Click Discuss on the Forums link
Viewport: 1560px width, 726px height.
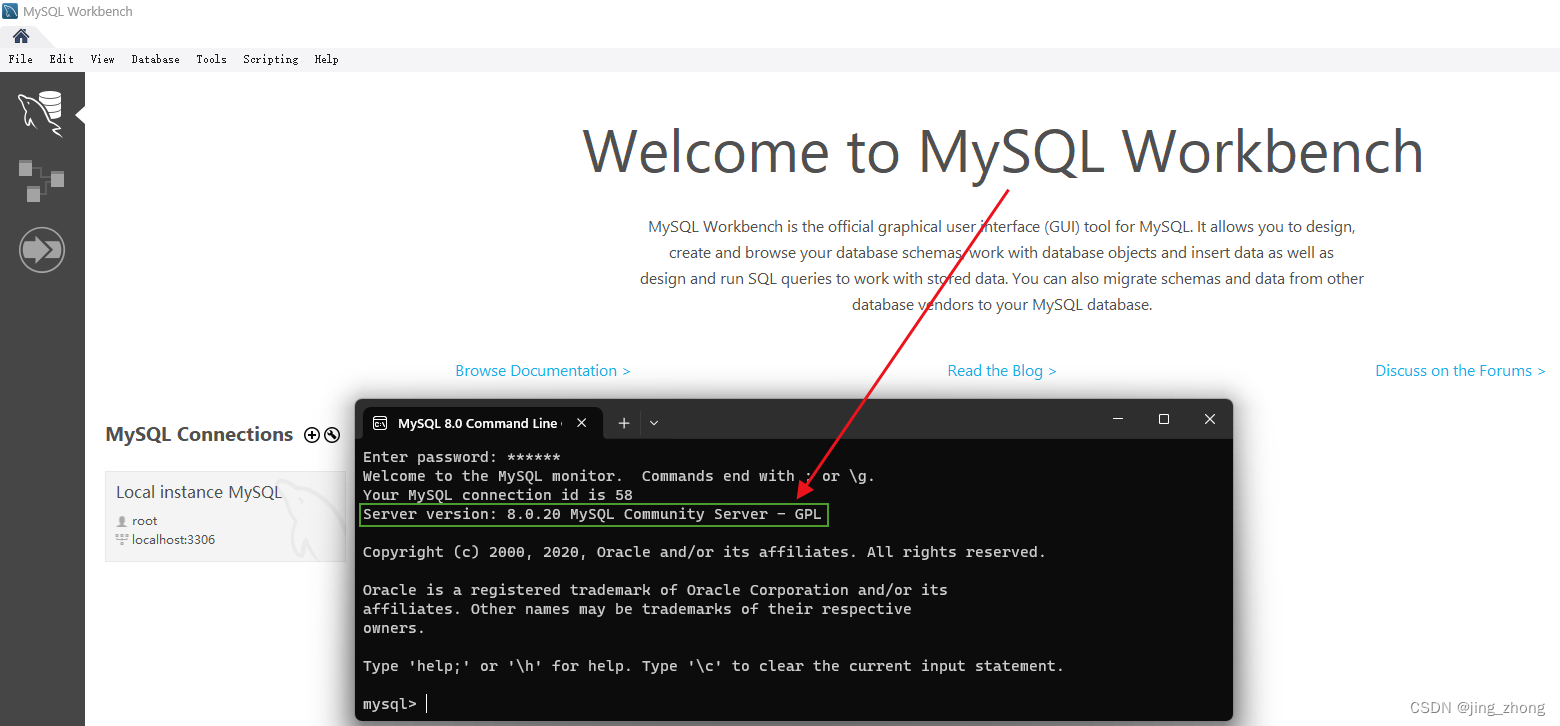1460,371
